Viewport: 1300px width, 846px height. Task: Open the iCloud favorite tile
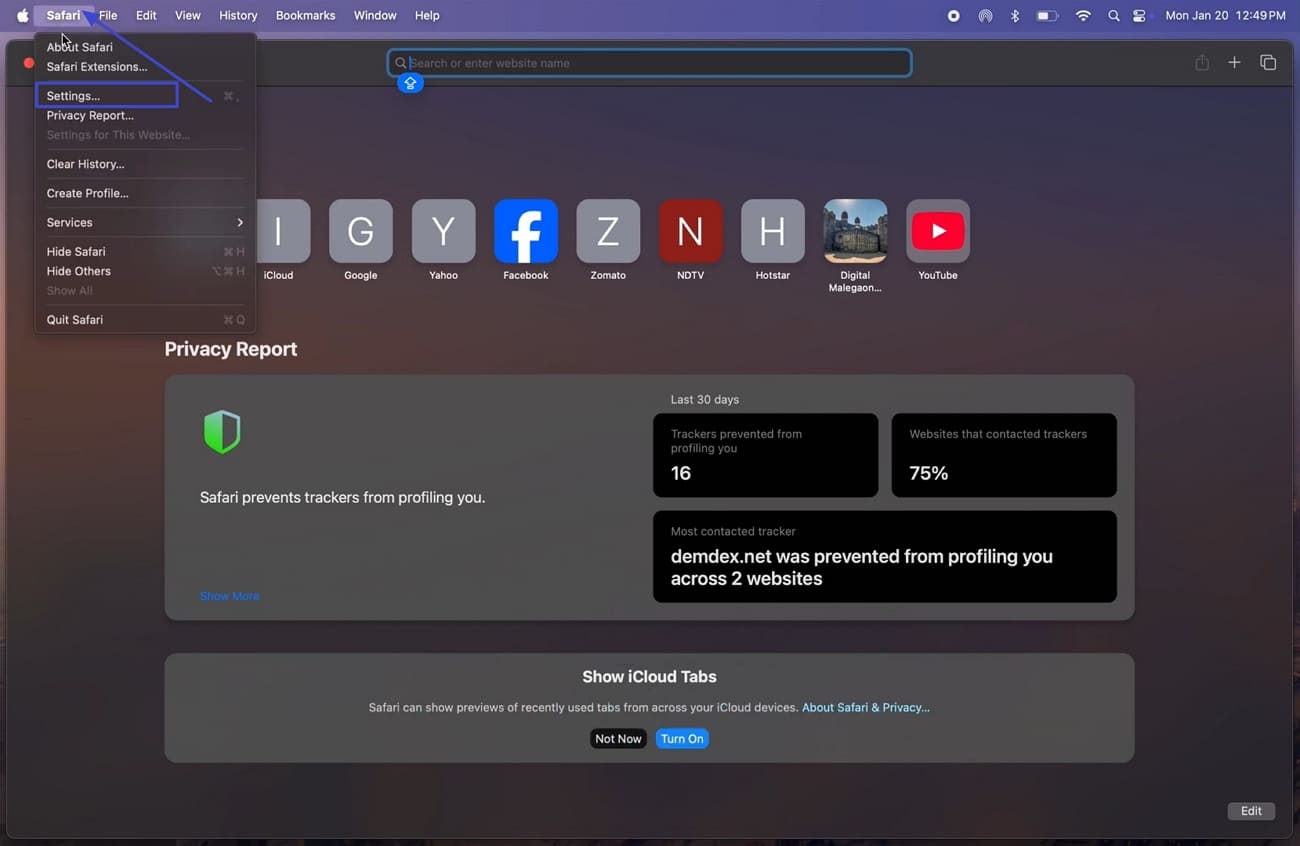(278, 231)
